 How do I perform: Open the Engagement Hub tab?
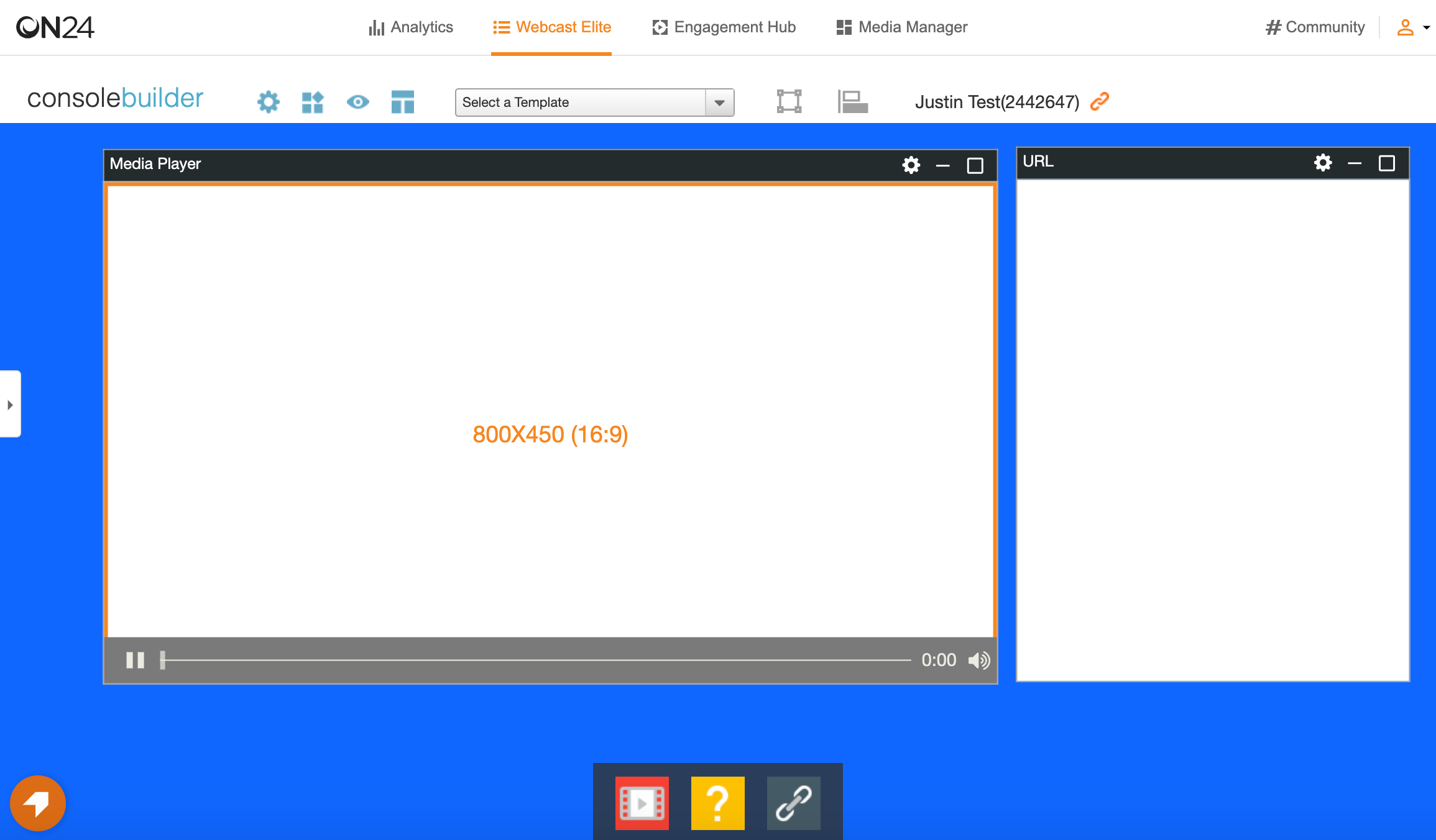pos(724,27)
